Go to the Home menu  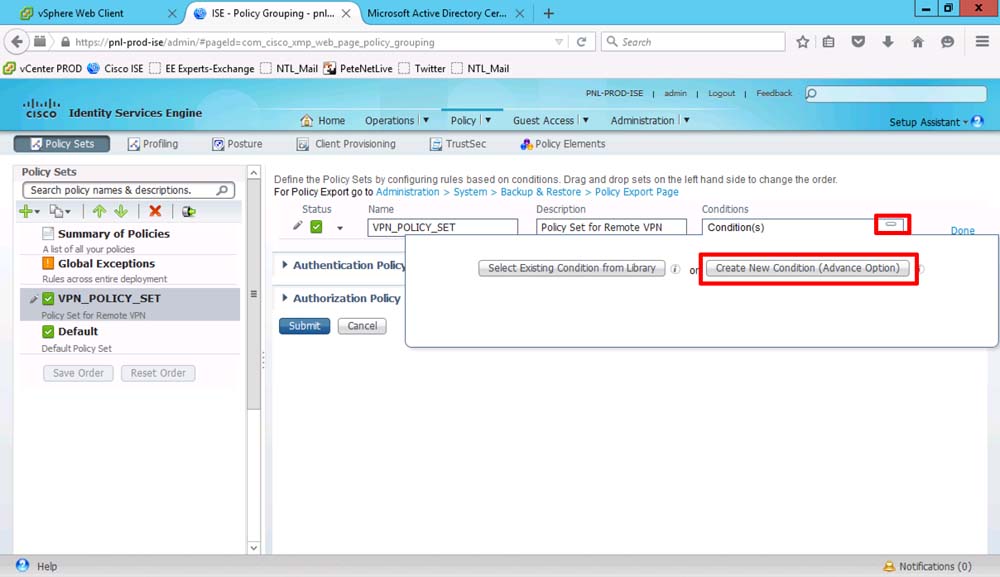pyautogui.click(x=323, y=121)
